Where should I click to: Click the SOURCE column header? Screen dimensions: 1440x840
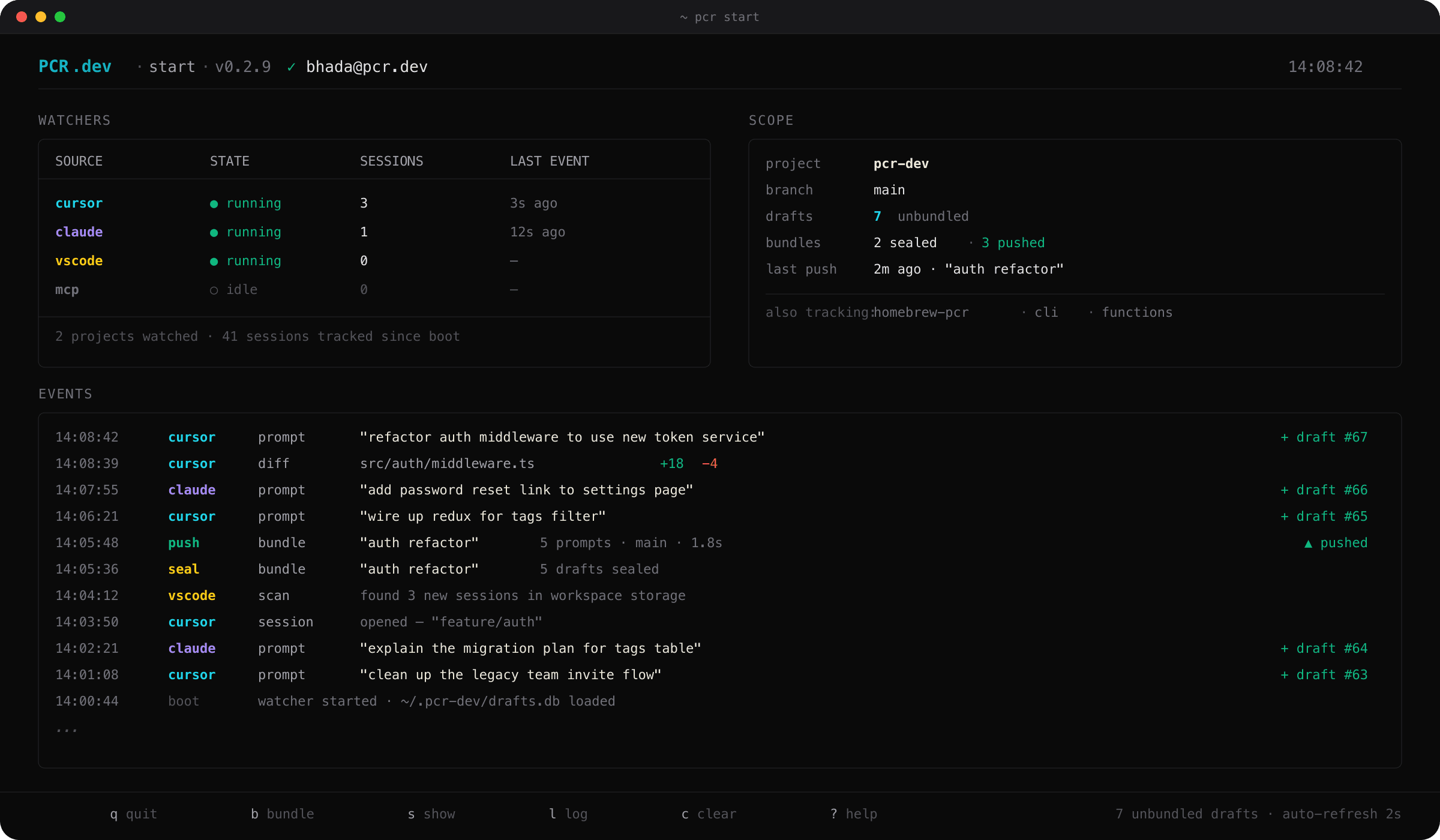[x=79, y=161]
